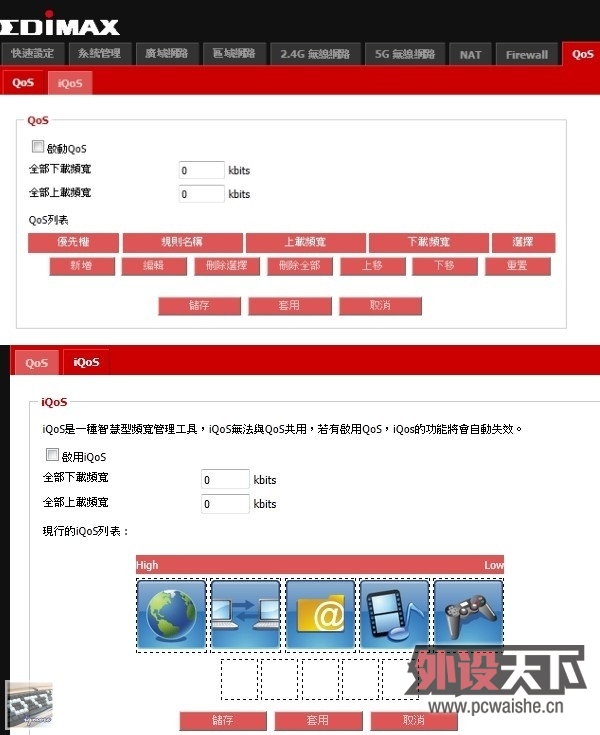This screenshot has height=735, width=600.
Task: Click 套用 in the QoS panel
Action: tap(290, 306)
